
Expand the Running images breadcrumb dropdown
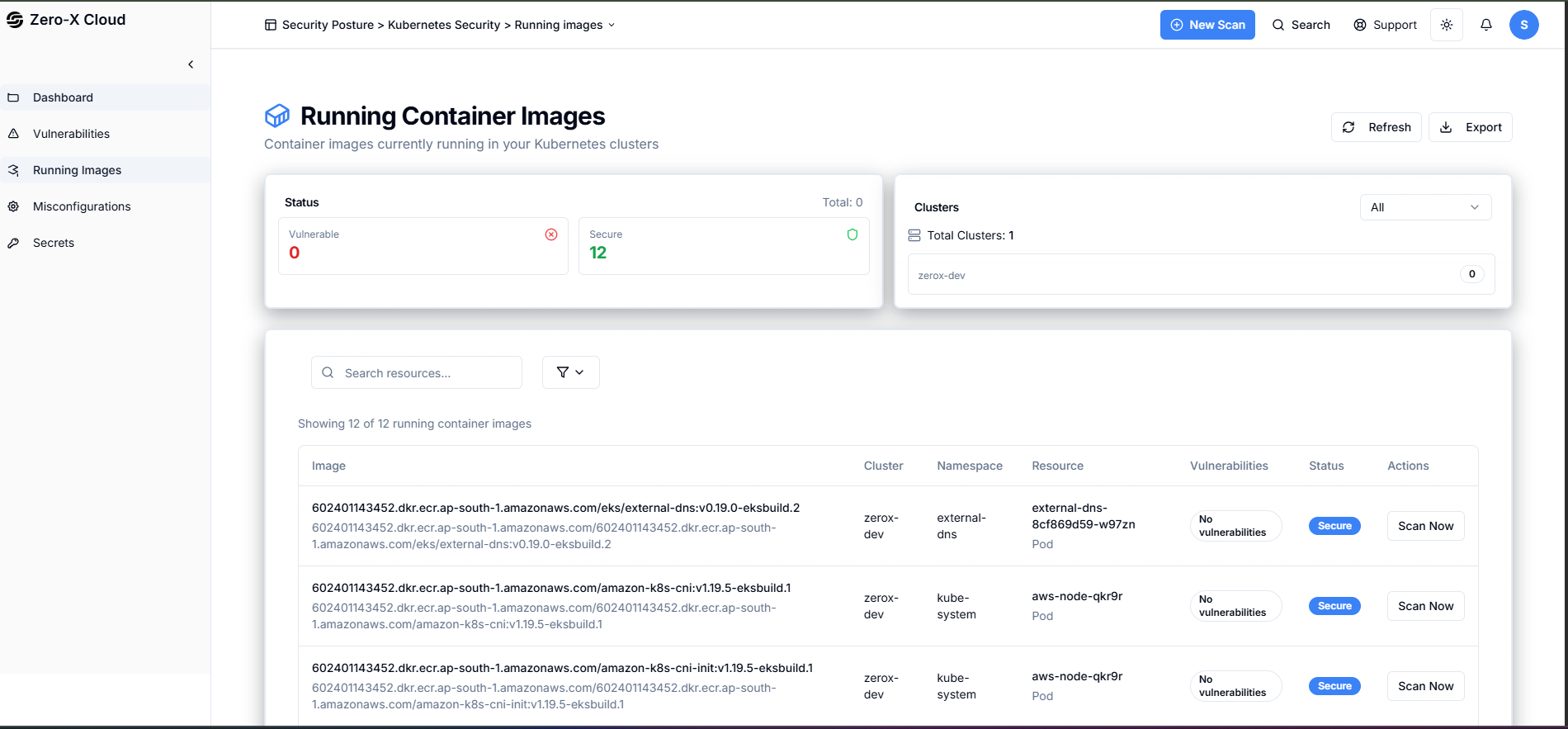pos(612,25)
